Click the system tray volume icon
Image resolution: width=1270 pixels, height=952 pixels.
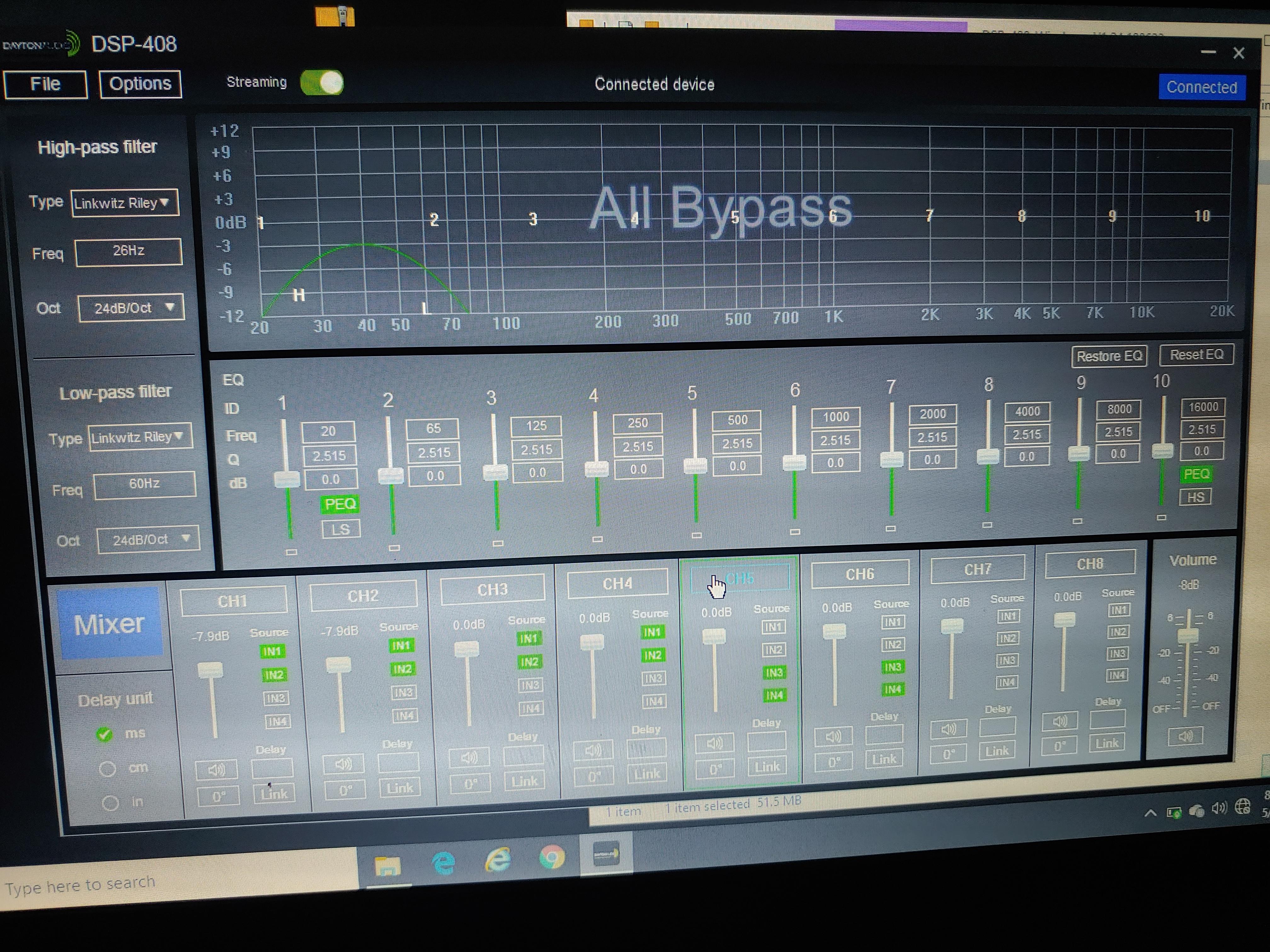pyautogui.click(x=1219, y=808)
